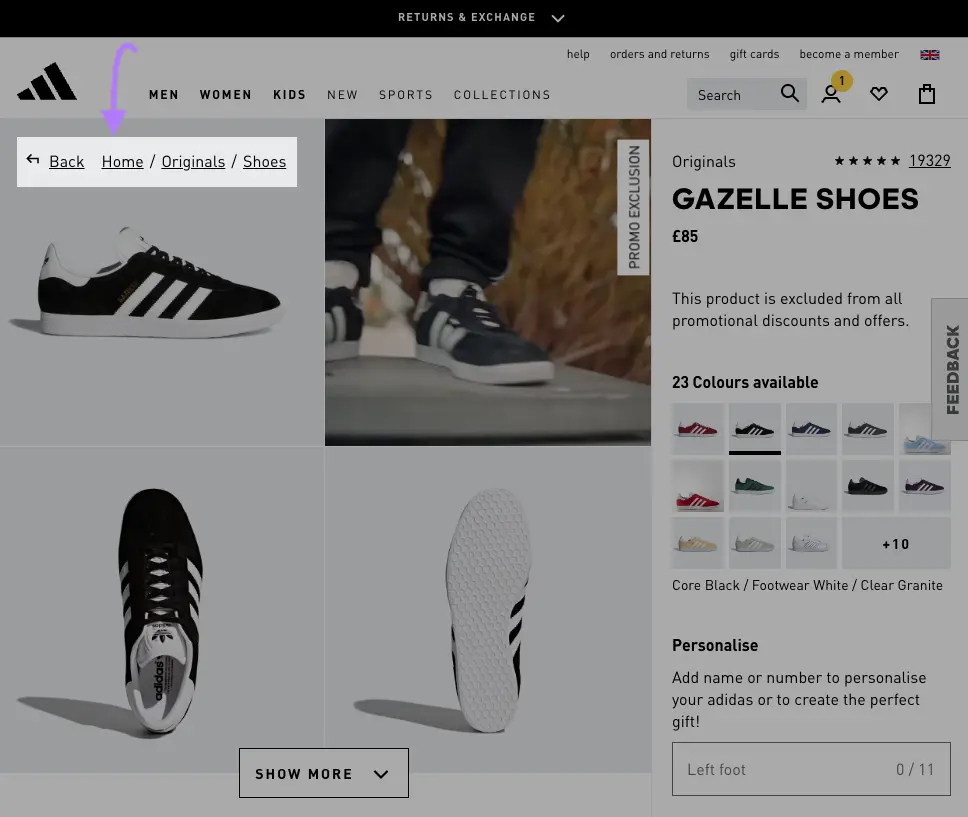This screenshot has height=817, width=968.
Task: Go to Originals breadcrumb
Action: tap(193, 162)
